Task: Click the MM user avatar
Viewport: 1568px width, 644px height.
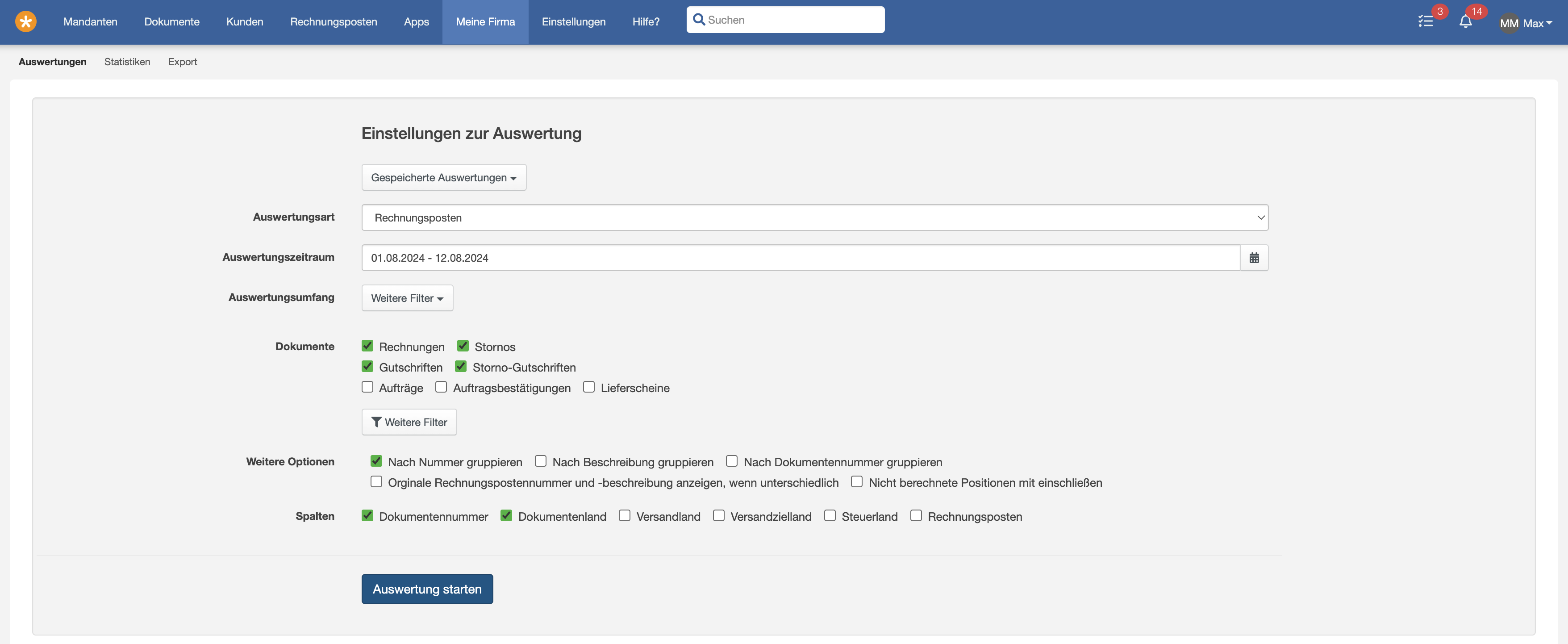Action: click(1508, 23)
